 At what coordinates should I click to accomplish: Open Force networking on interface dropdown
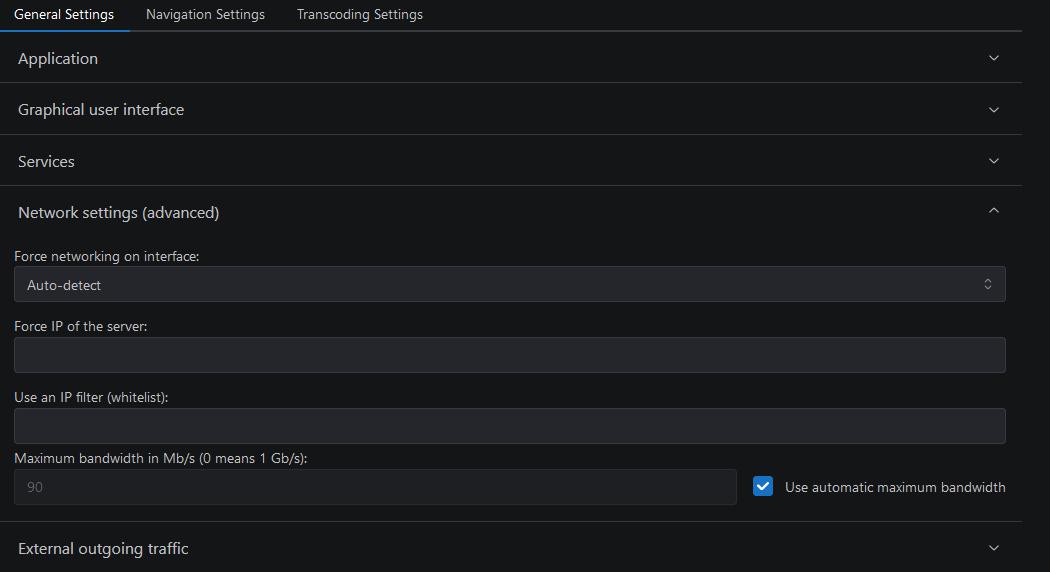[x=510, y=284]
